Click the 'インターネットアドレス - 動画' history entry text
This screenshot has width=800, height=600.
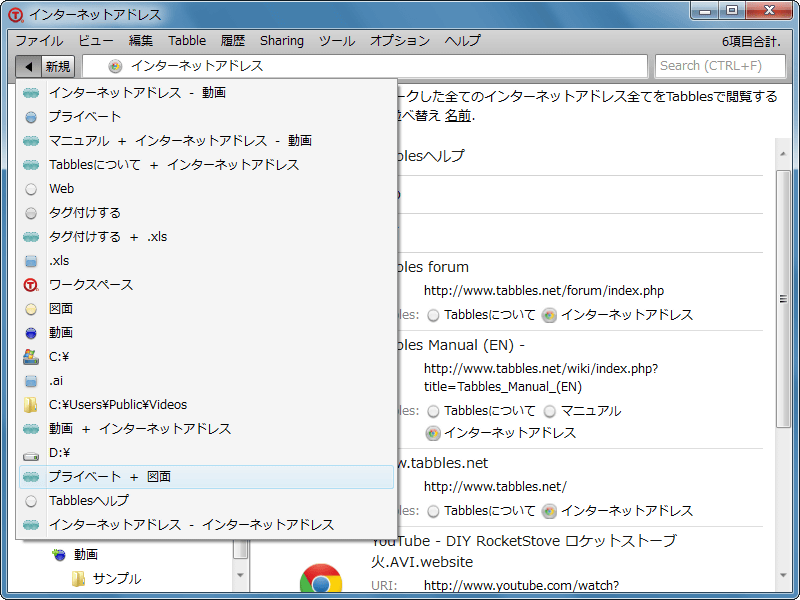click(137, 93)
